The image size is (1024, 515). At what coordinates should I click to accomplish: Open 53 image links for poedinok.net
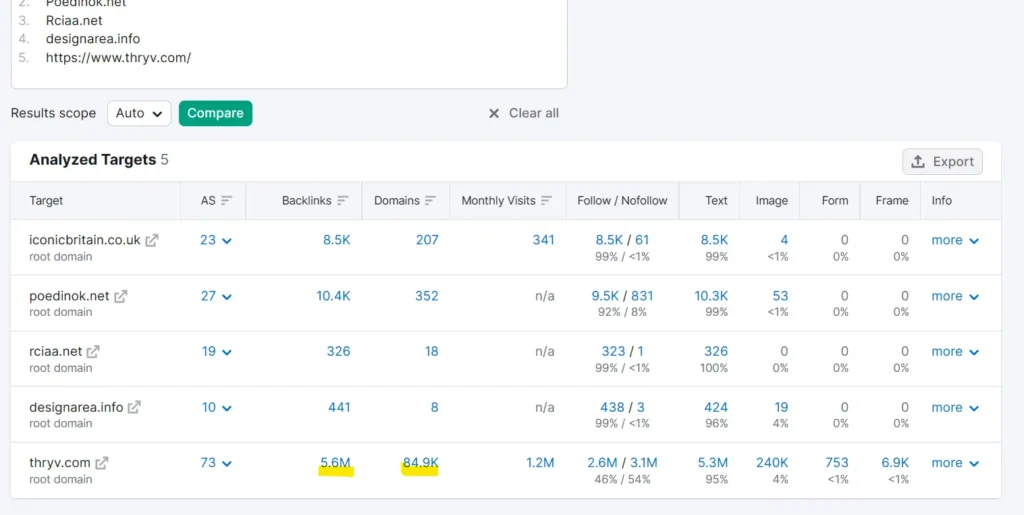click(x=780, y=296)
